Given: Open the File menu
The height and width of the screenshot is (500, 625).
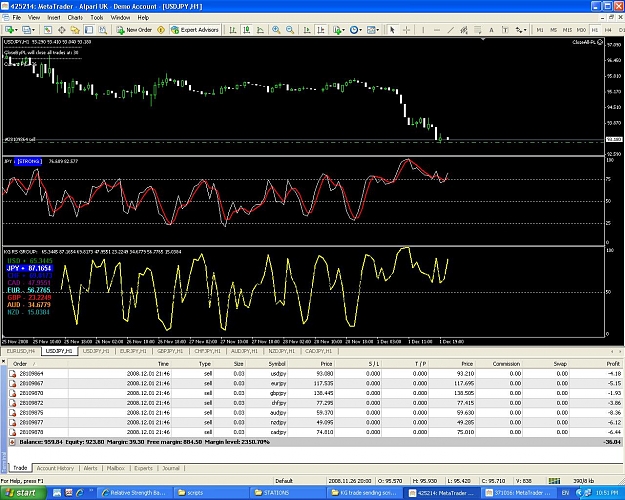Looking at the screenshot, I should 17,18.
